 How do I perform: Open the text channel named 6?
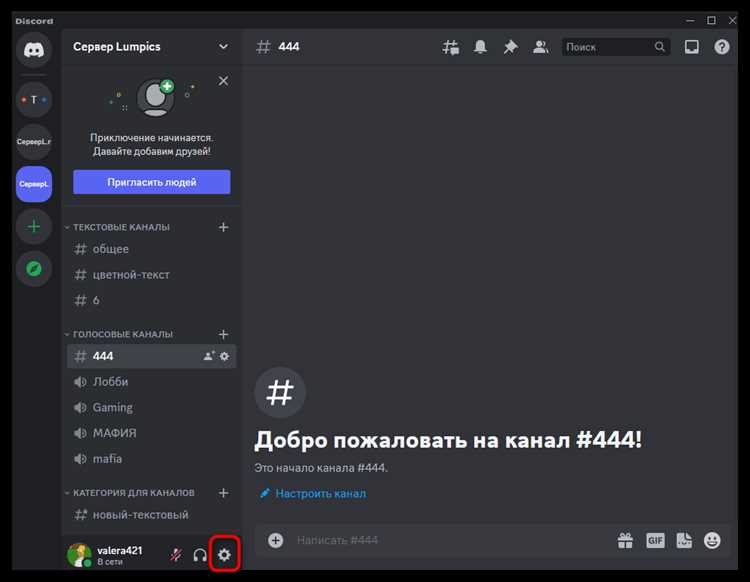[152, 300]
